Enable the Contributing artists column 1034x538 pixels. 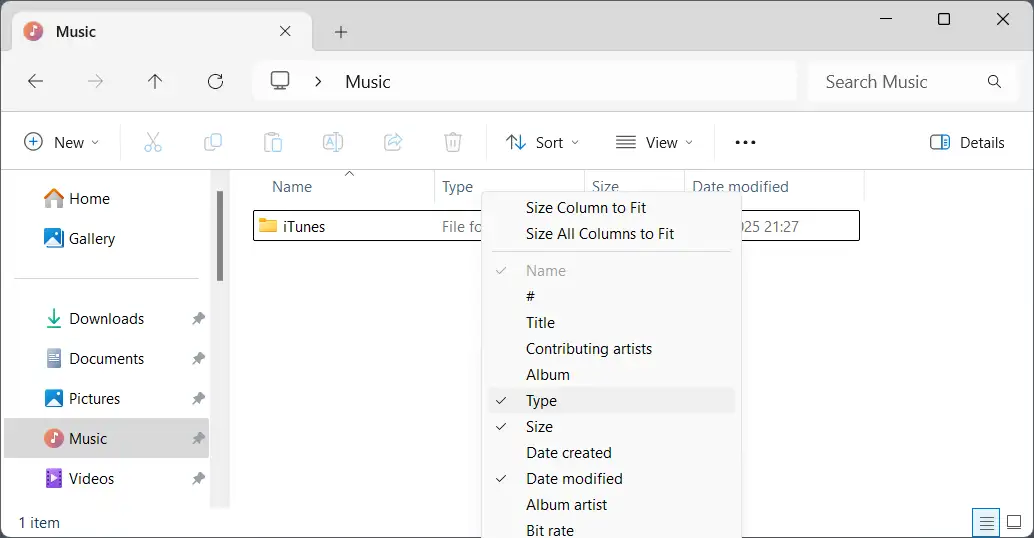[x=589, y=349]
